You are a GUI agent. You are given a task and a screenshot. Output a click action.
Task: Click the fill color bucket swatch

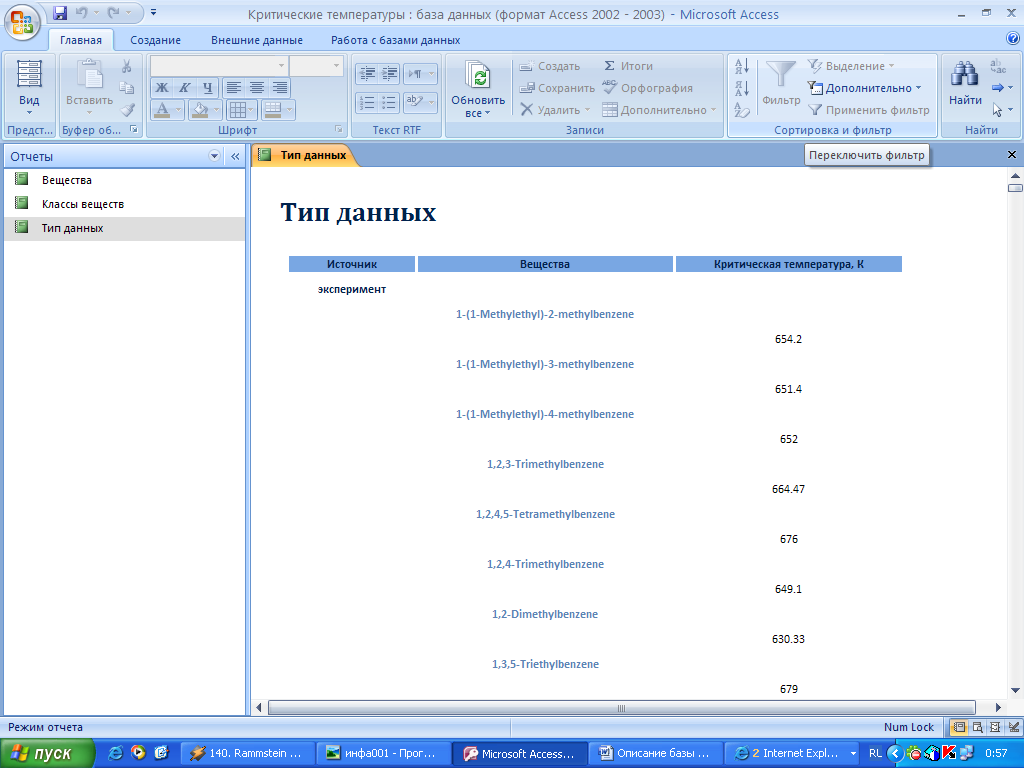pyautogui.click(x=199, y=110)
